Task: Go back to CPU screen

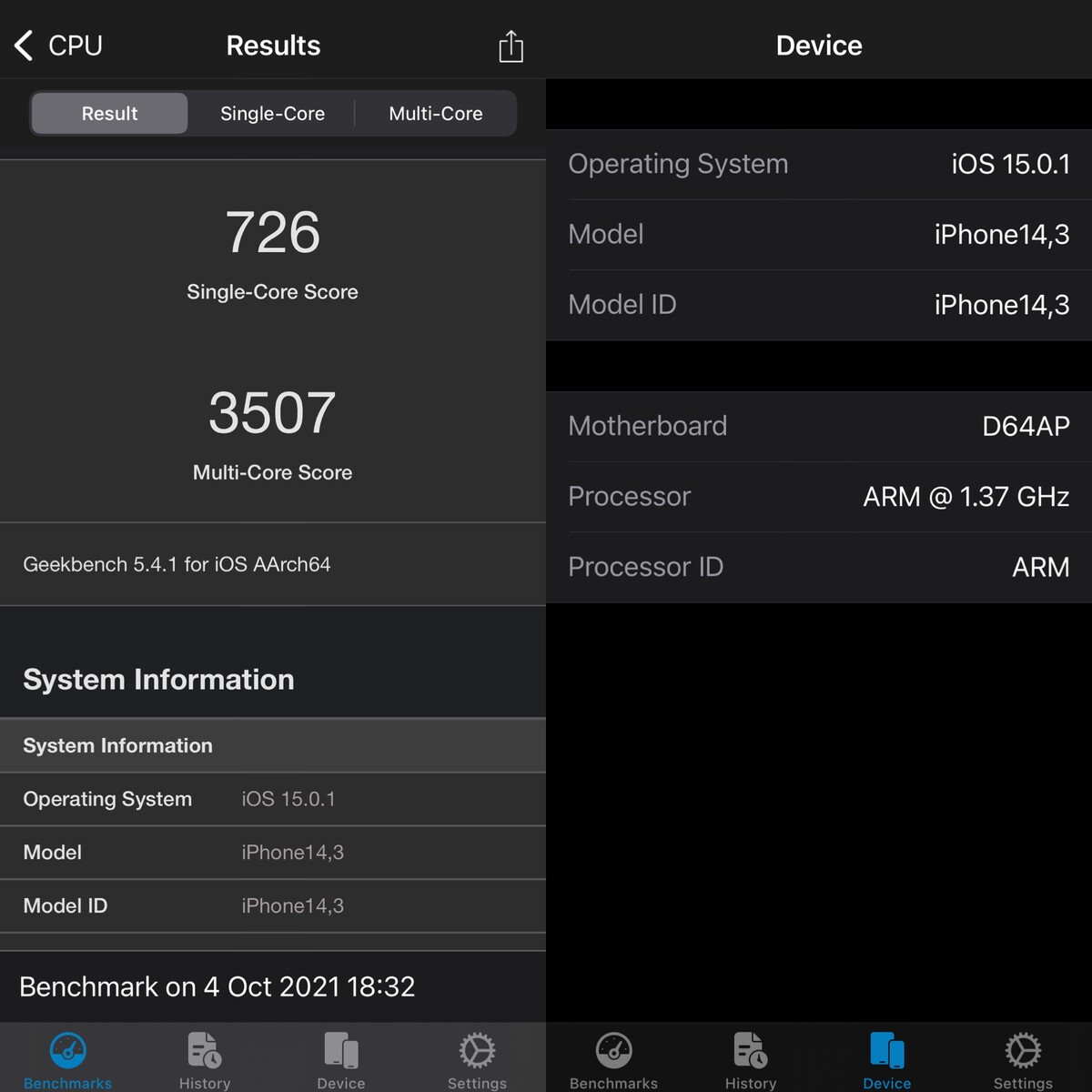Action: pos(58,45)
